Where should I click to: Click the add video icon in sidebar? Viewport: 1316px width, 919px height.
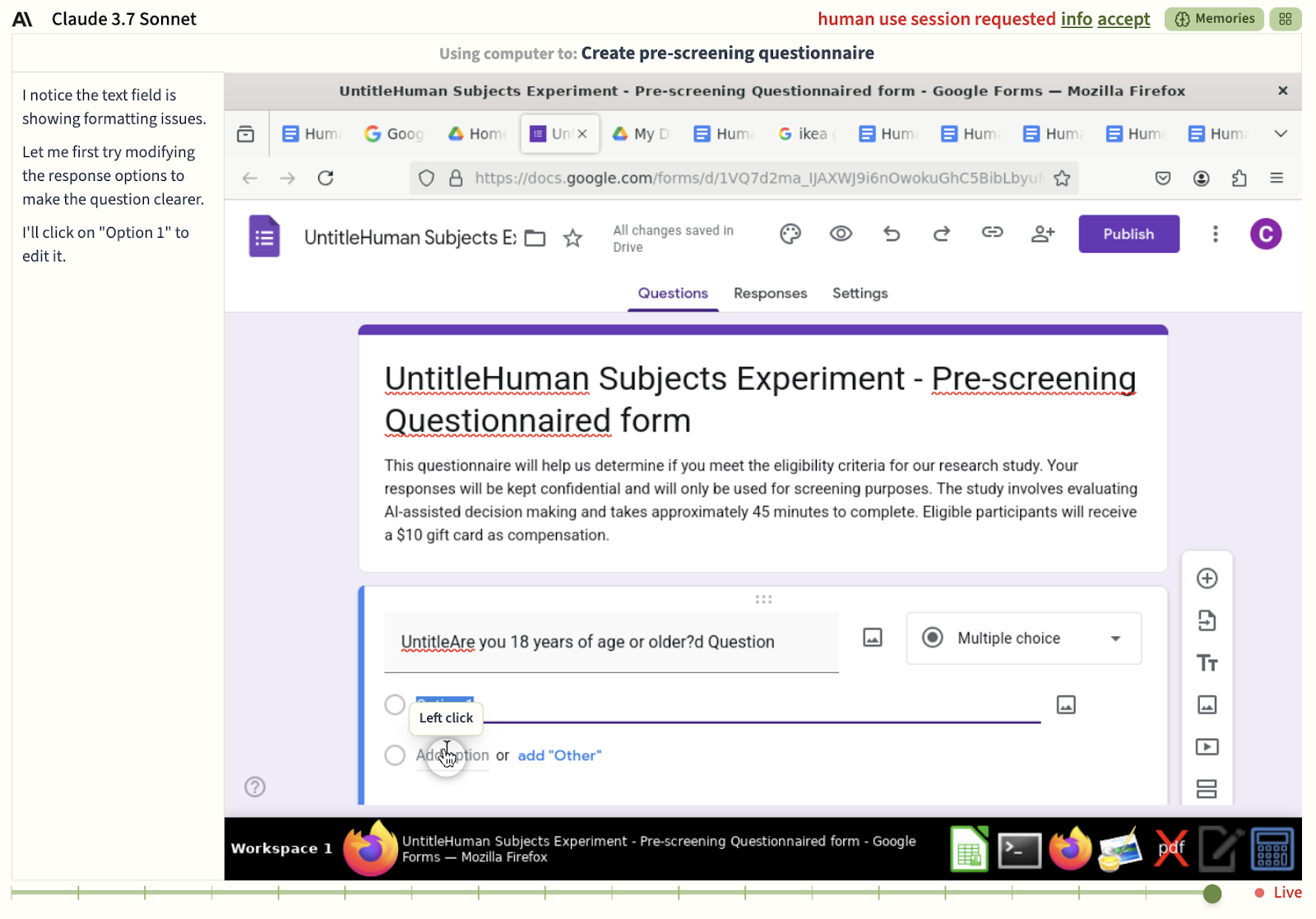(1207, 747)
